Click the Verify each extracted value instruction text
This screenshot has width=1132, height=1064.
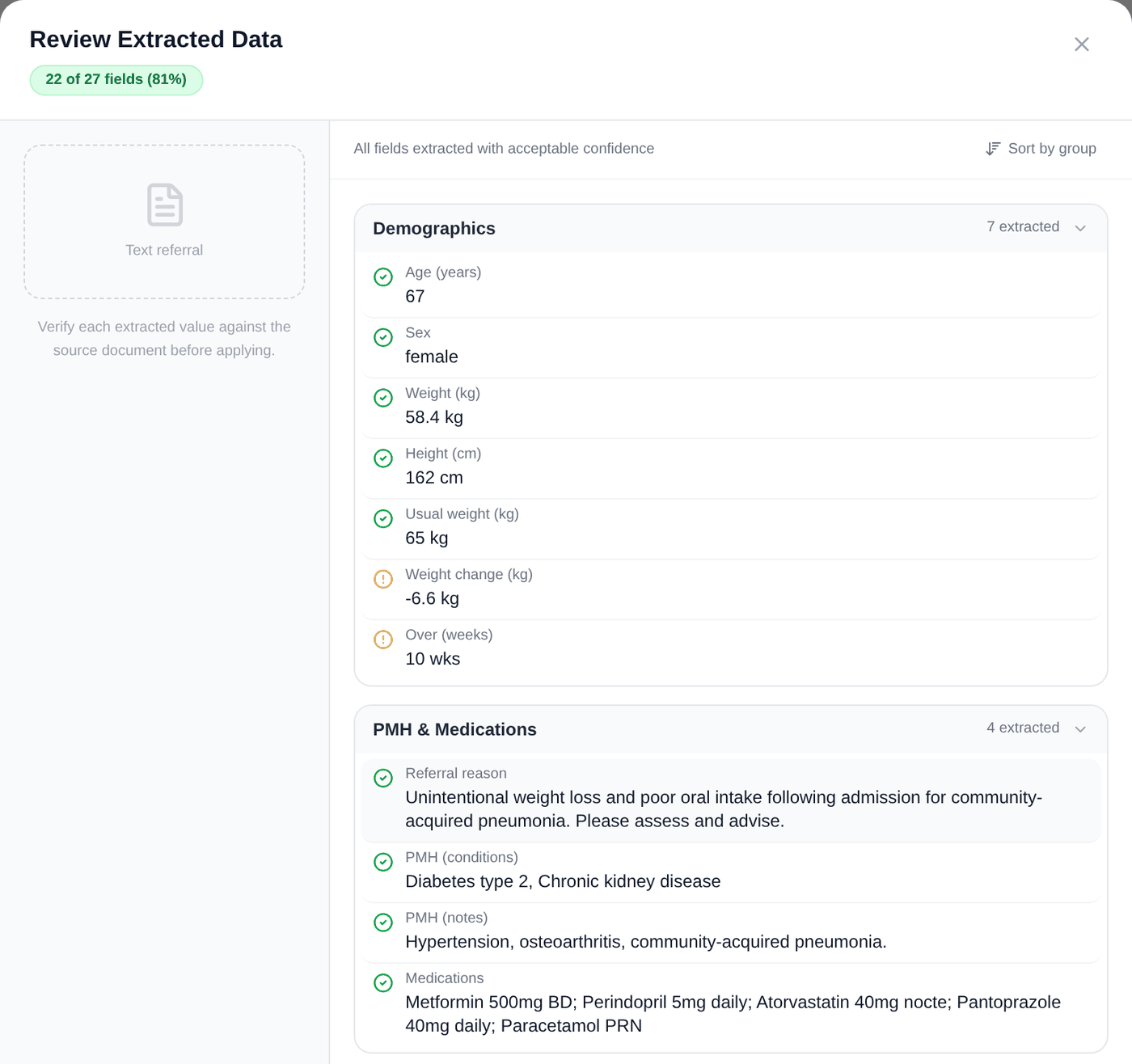[164, 339]
